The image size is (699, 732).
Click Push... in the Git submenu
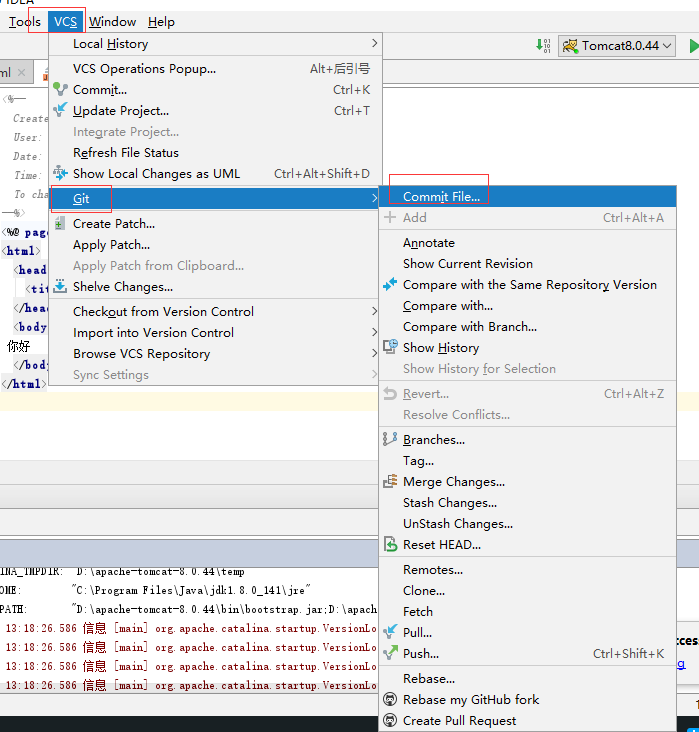[420, 654]
